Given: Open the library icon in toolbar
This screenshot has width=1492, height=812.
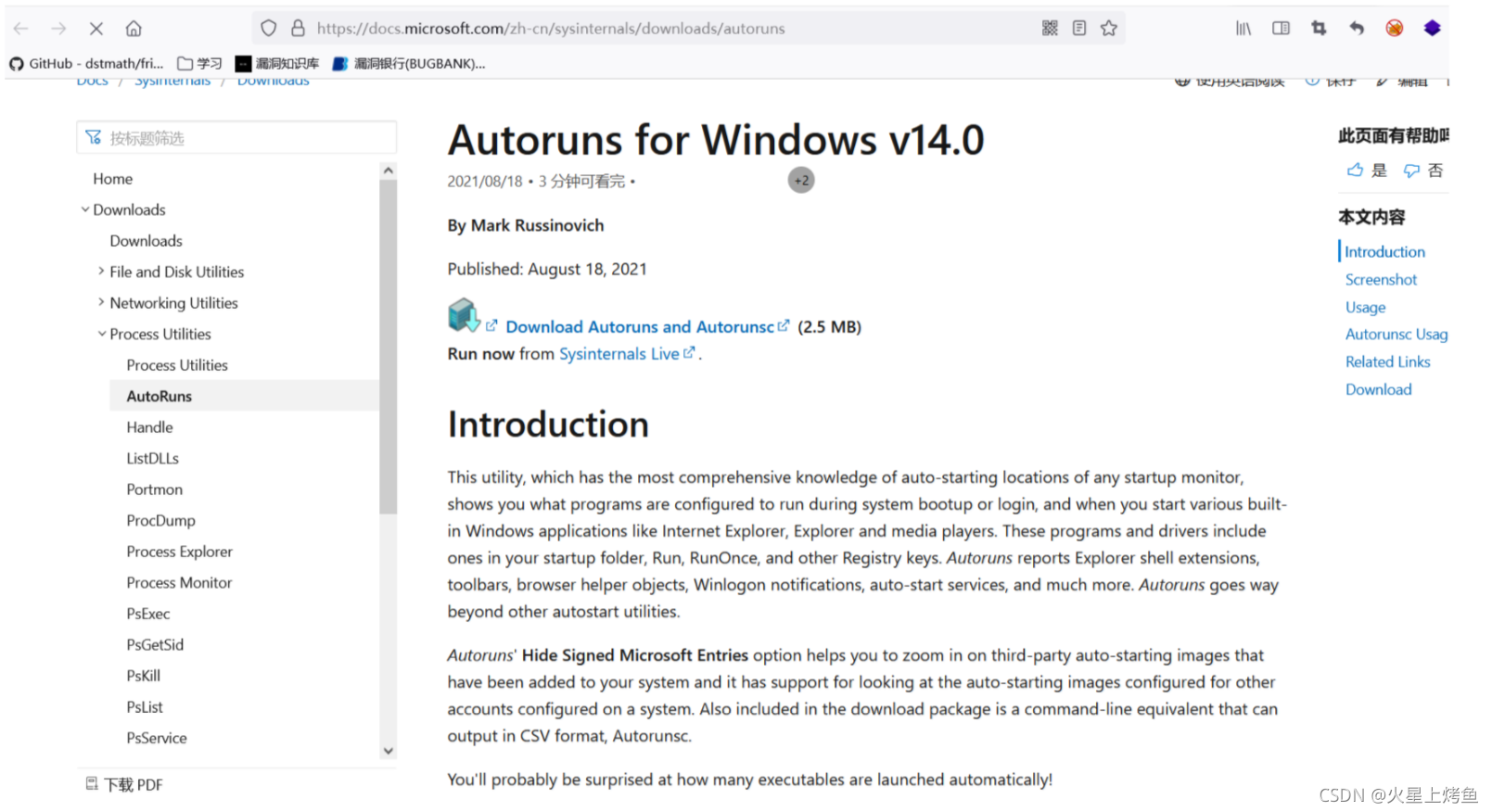Looking at the screenshot, I should [x=1243, y=29].
